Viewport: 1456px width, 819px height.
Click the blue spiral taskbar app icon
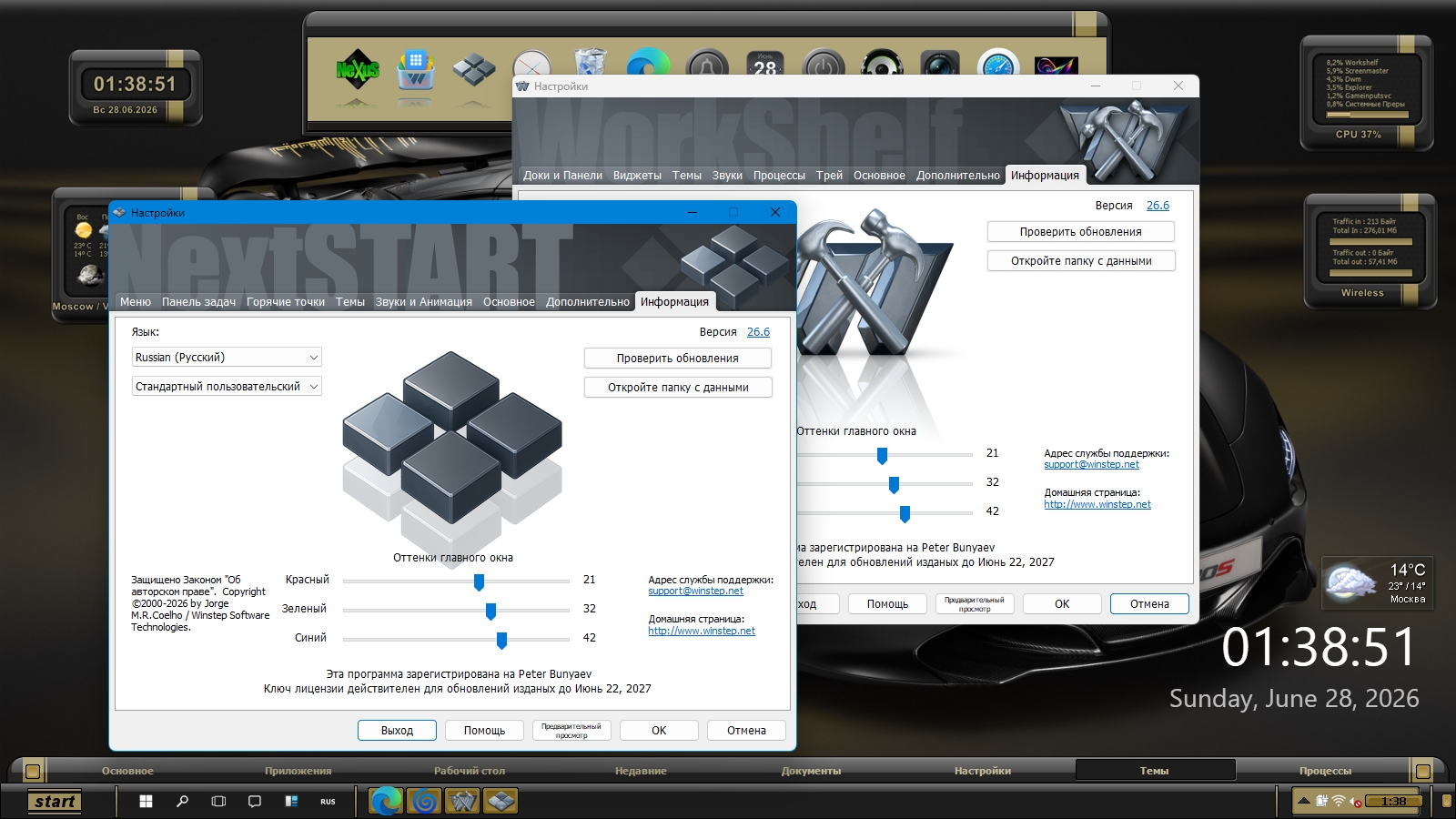pos(424,801)
